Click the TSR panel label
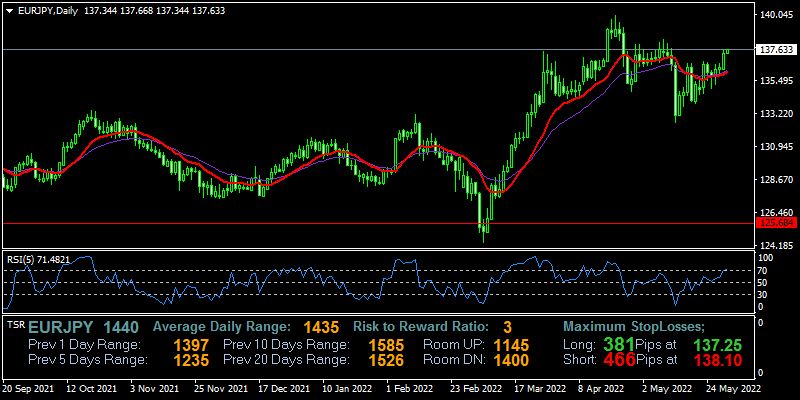 pyautogui.click(x=16, y=324)
